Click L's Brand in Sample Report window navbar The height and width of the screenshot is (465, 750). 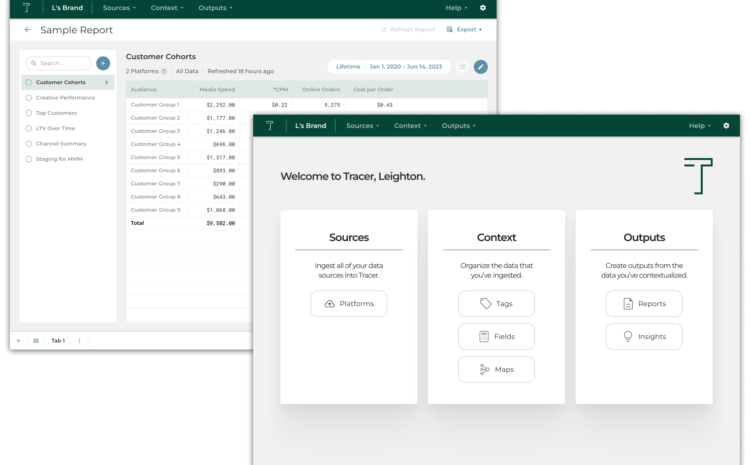pyautogui.click(x=67, y=8)
